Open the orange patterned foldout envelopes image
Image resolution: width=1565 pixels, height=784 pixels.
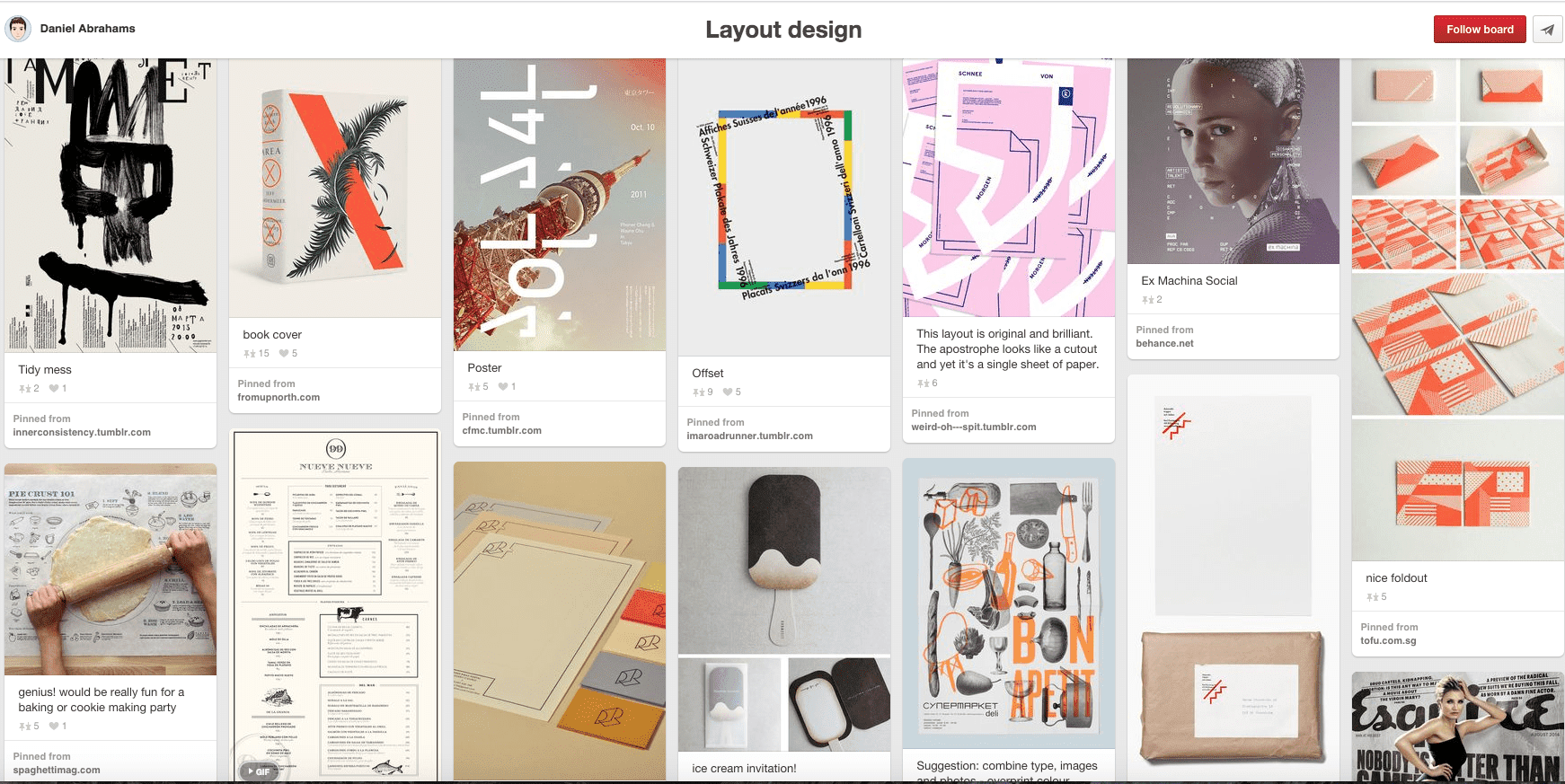coord(1458,310)
